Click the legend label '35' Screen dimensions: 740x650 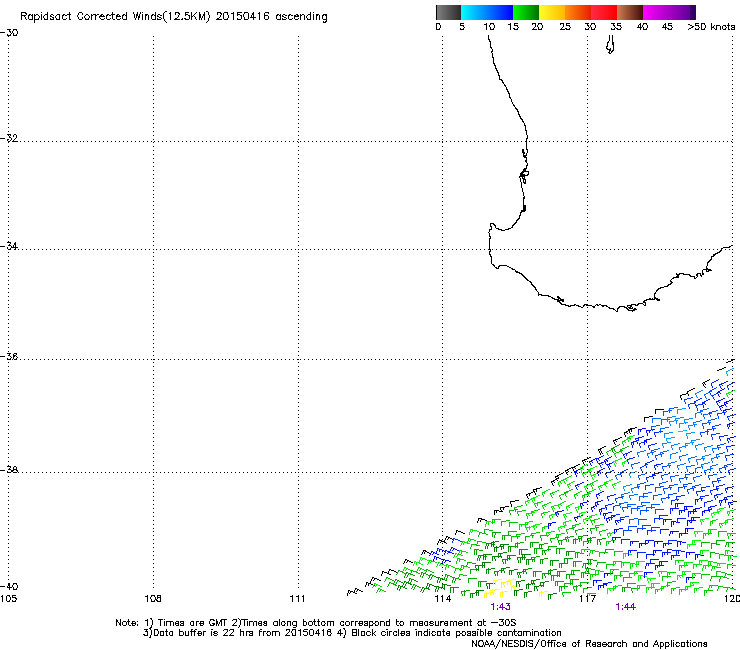pyautogui.click(x=616, y=27)
